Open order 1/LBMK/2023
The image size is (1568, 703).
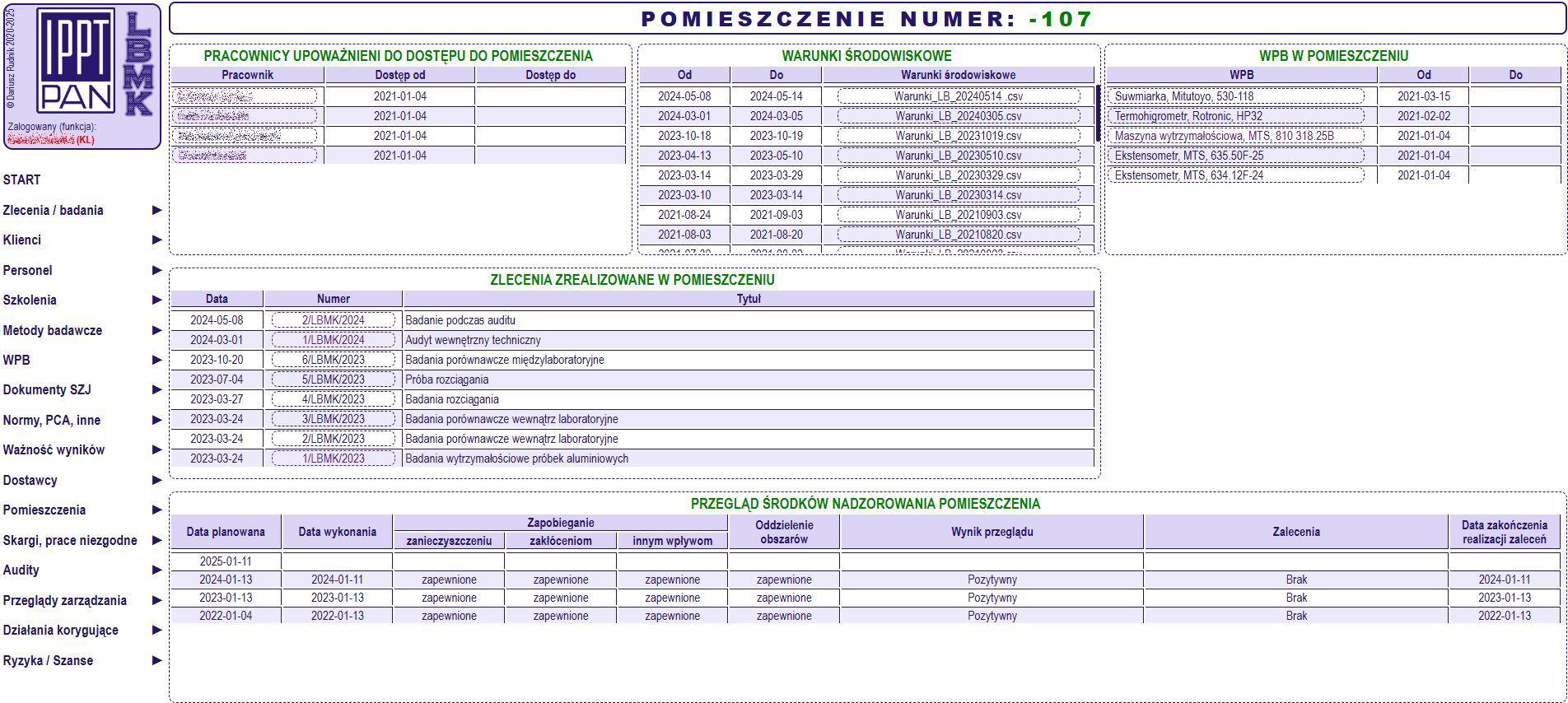click(334, 459)
